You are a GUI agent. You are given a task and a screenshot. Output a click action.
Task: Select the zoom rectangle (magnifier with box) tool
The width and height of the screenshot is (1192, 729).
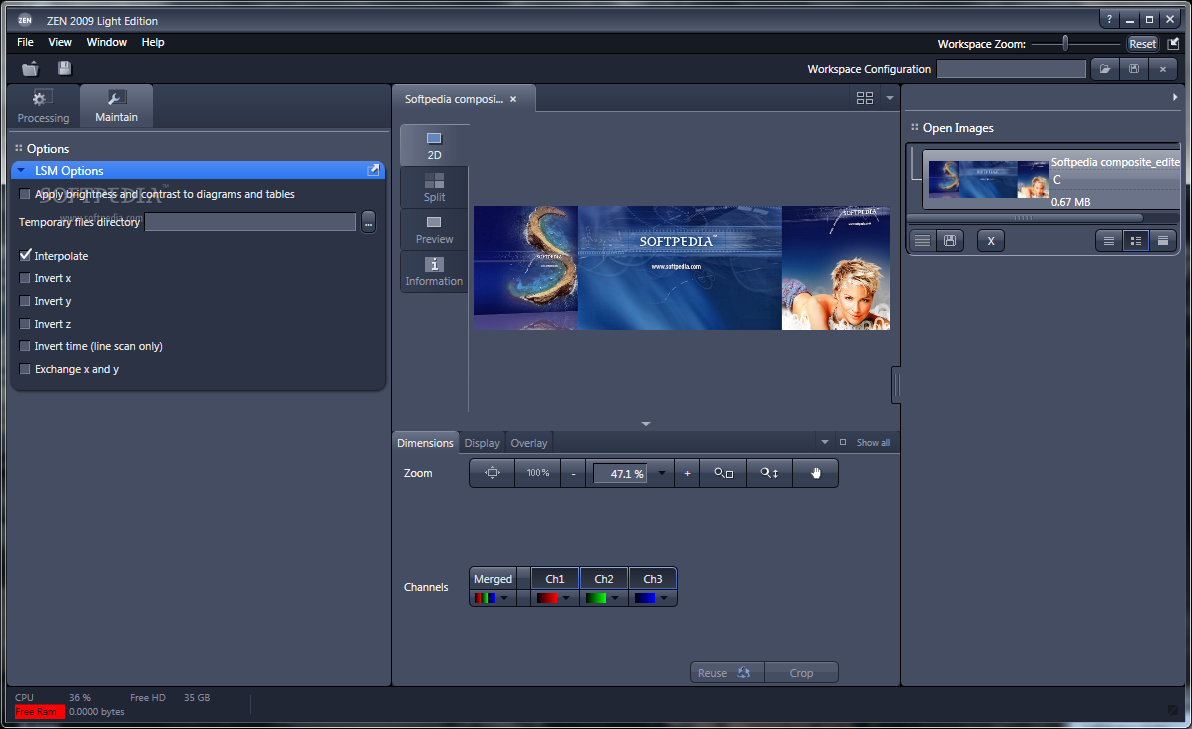click(724, 473)
